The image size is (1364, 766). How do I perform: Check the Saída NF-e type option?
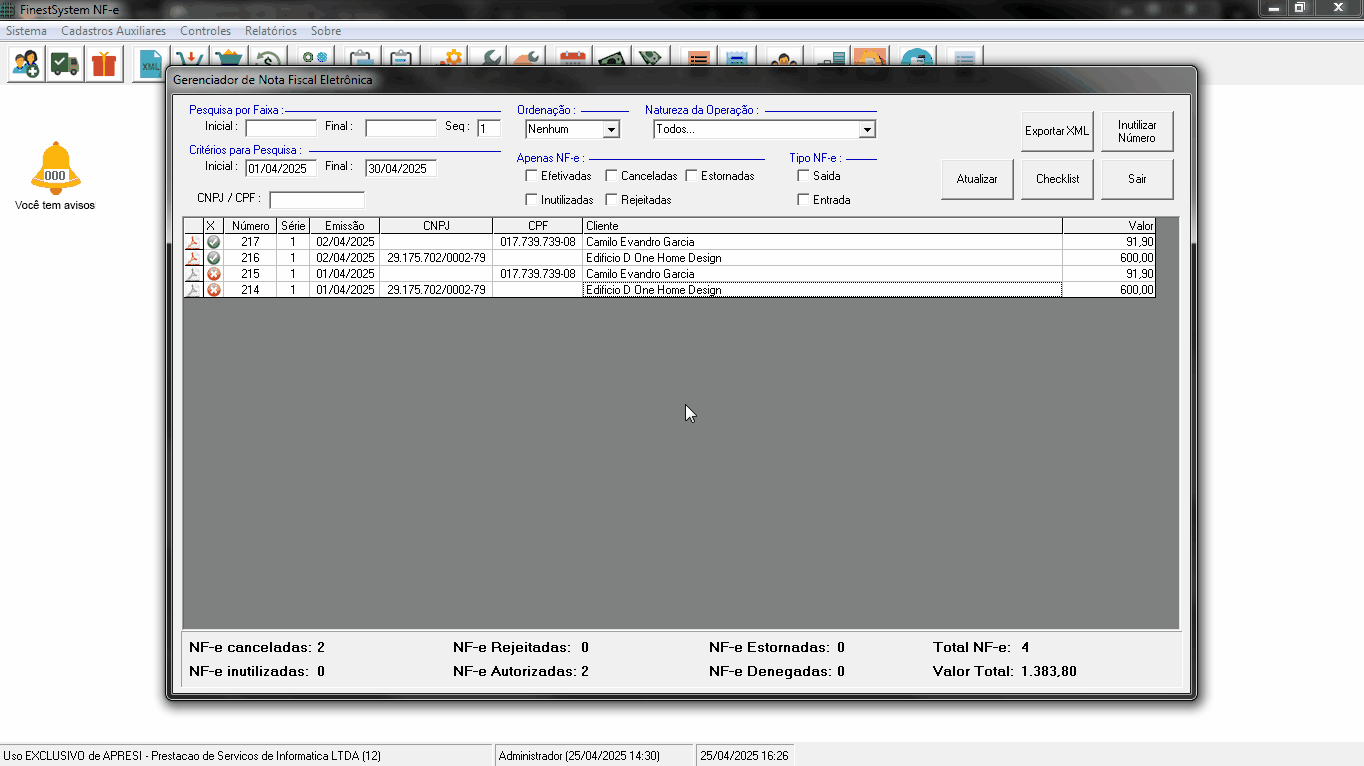pyautogui.click(x=803, y=176)
